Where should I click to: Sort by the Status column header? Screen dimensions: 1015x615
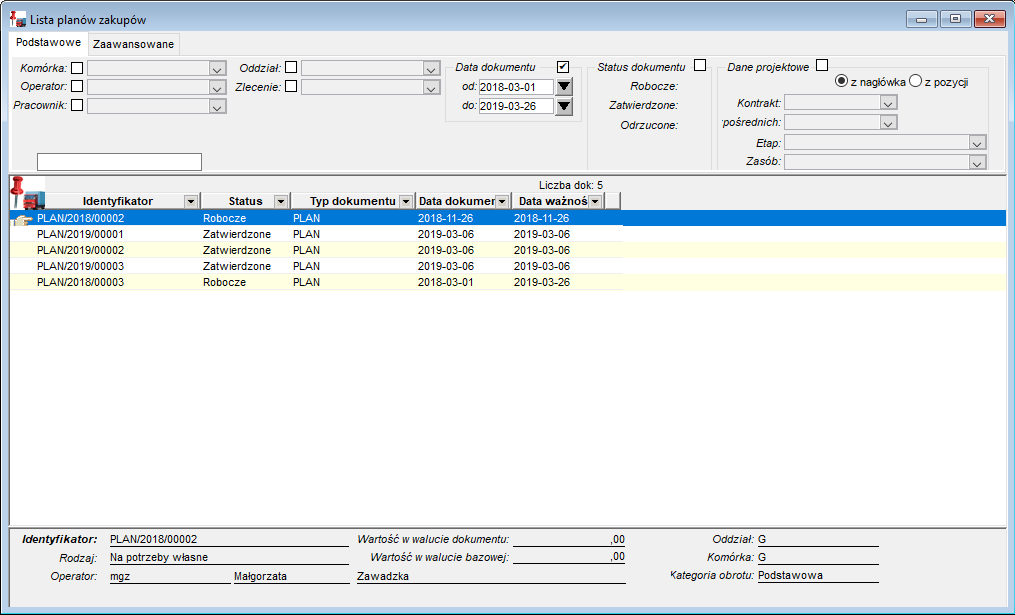click(245, 201)
